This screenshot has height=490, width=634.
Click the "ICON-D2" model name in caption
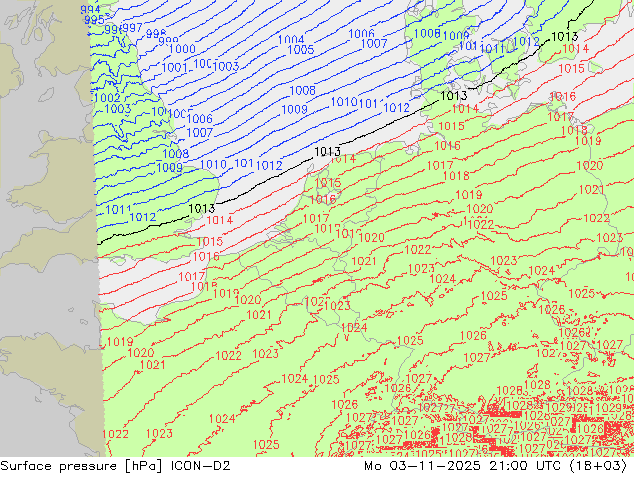201,466
